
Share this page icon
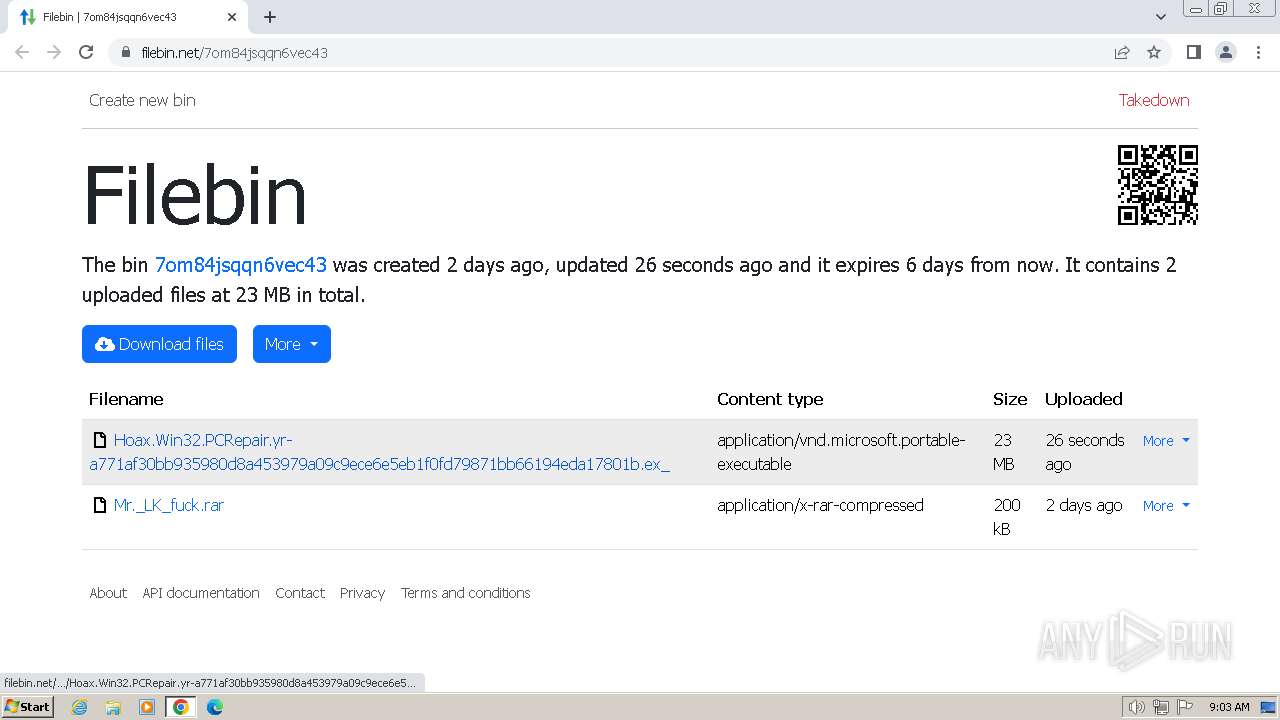point(1122,52)
